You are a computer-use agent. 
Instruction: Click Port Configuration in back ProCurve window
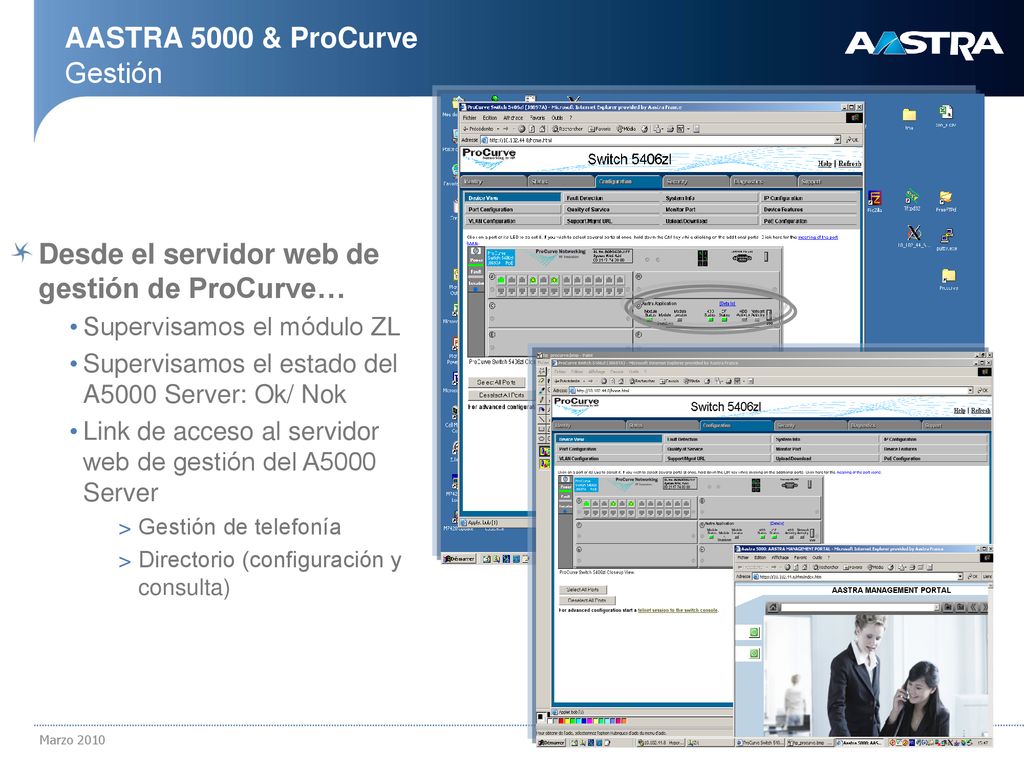pyautogui.click(x=513, y=210)
